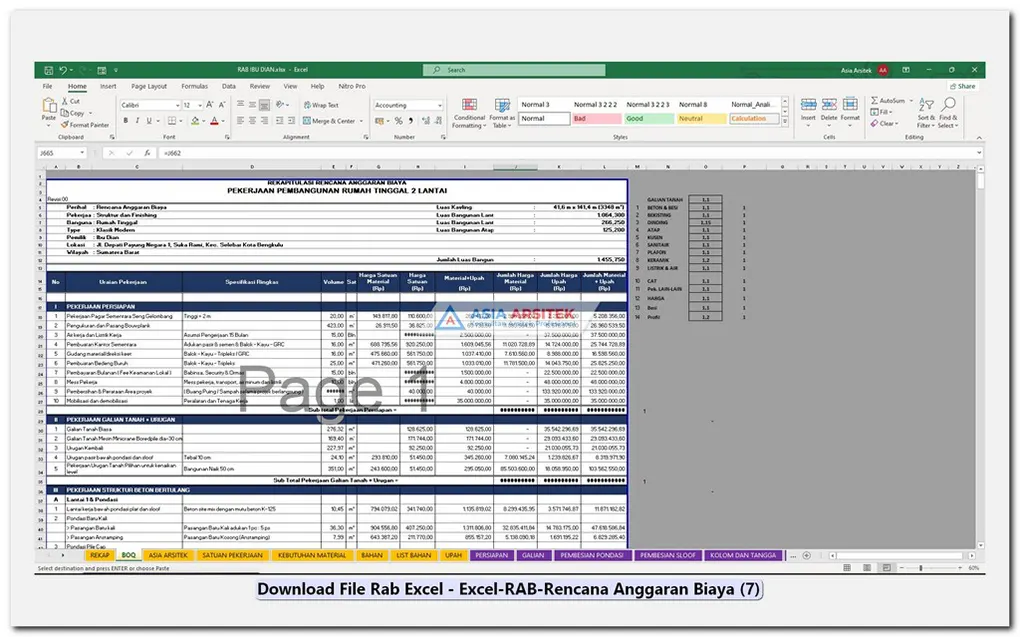The height and width of the screenshot is (637, 1020).
Task: Open the Calibri font name dropdown
Action: [x=177, y=105]
